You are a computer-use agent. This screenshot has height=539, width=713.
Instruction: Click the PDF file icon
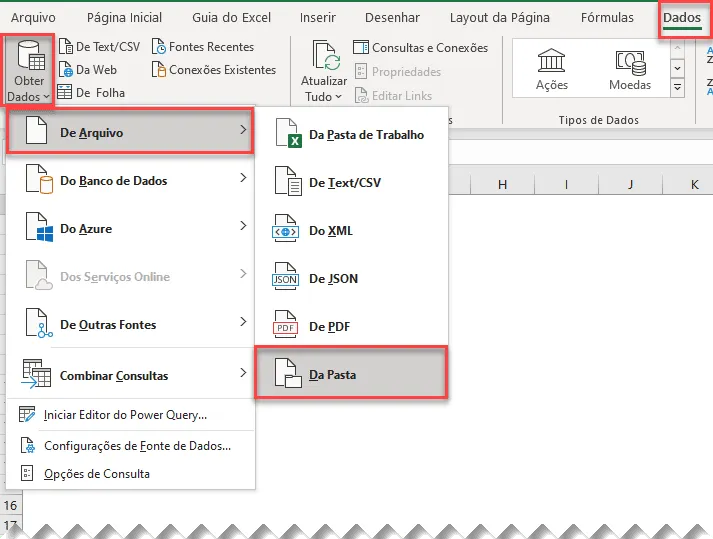tap(286, 324)
